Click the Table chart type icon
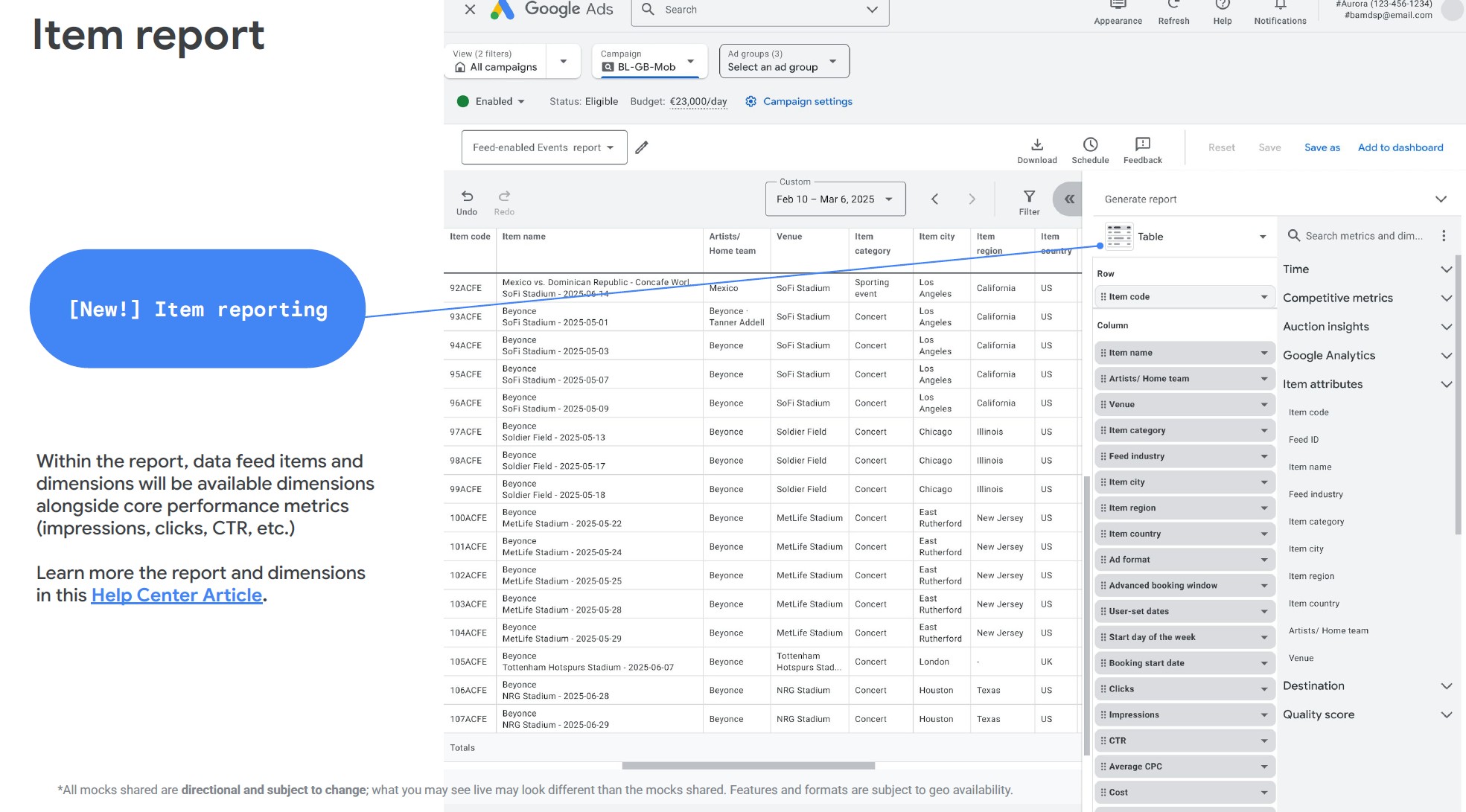The height and width of the screenshot is (812, 1466). (1119, 236)
